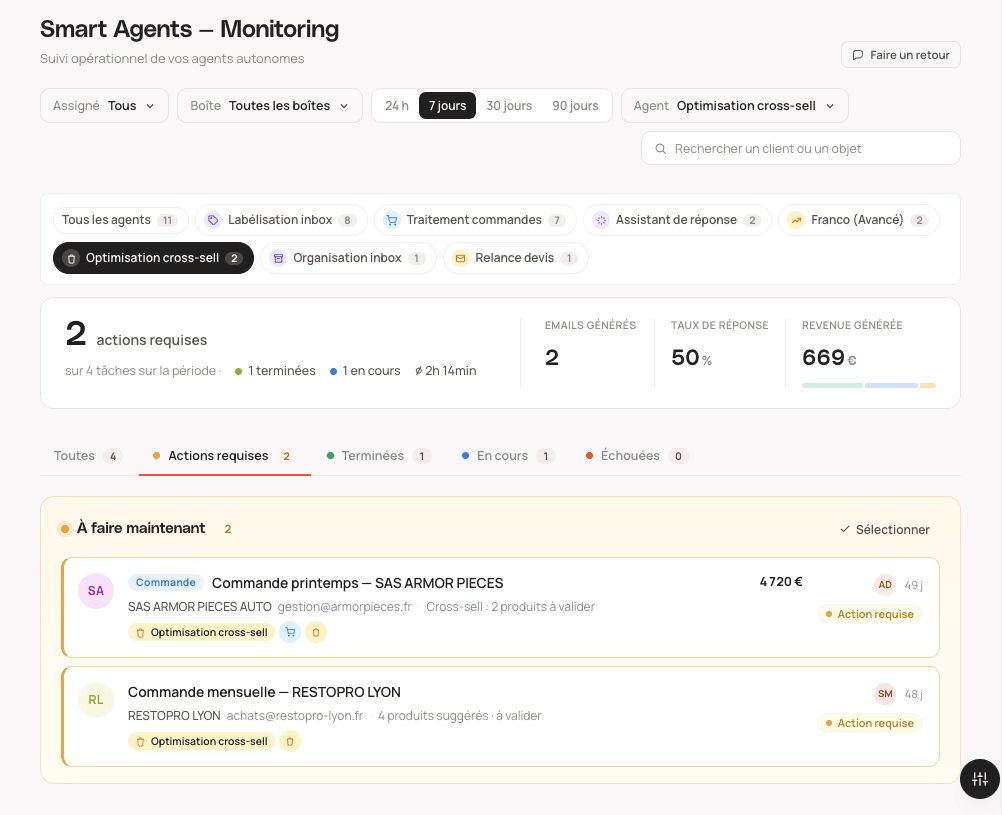Screen dimensions: 1002x815
Task: Click the 2h 14min average duration
Action: tap(445, 371)
